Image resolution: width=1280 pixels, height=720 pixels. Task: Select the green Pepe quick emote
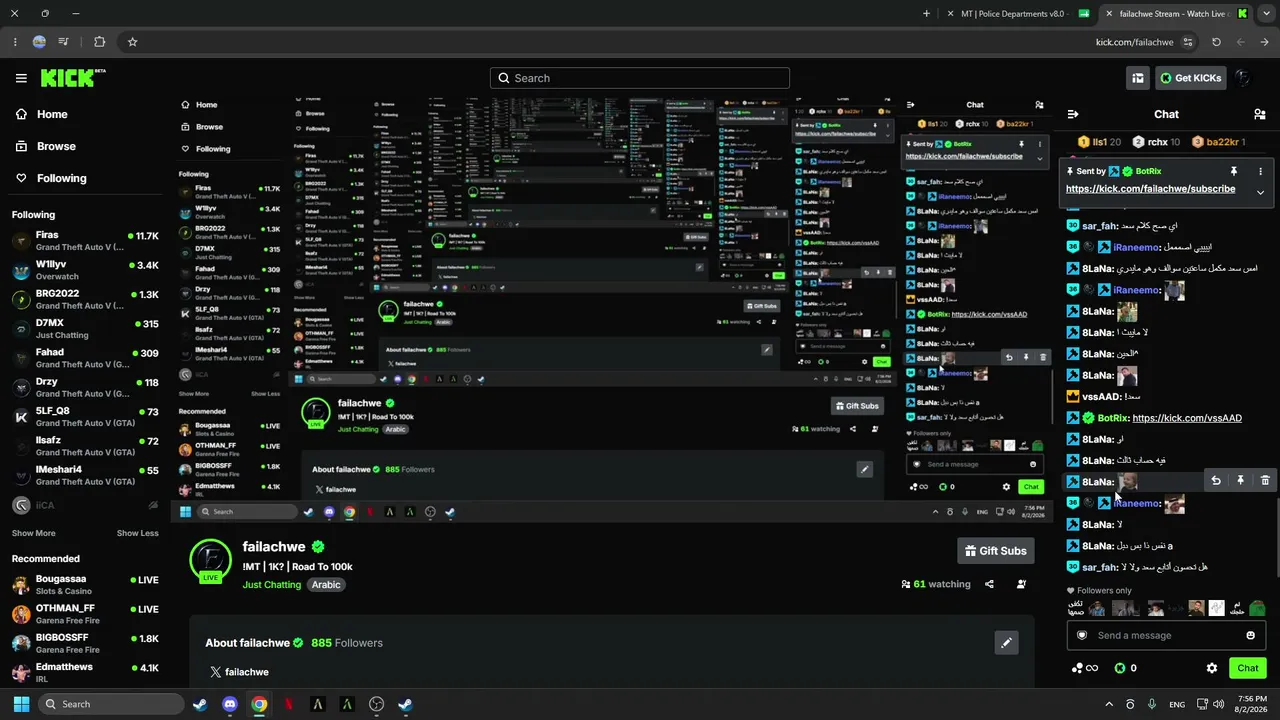coord(1257,608)
